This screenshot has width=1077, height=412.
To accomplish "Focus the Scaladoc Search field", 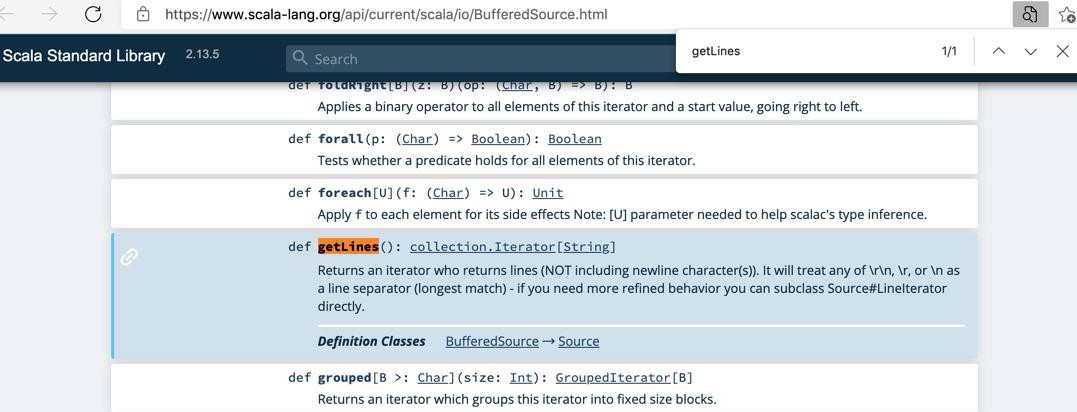I will [x=481, y=58].
